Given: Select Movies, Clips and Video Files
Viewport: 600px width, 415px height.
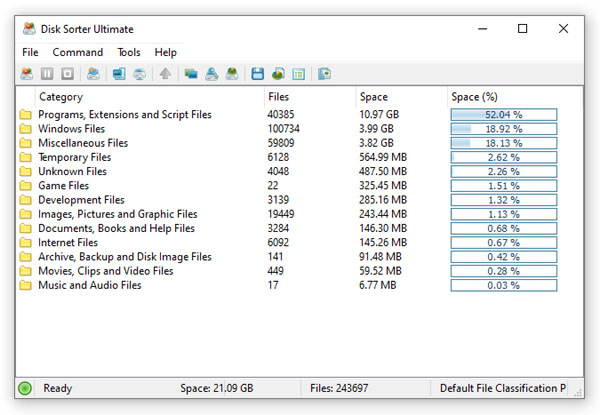Looking at the screenshot, I should click(106, 271).
